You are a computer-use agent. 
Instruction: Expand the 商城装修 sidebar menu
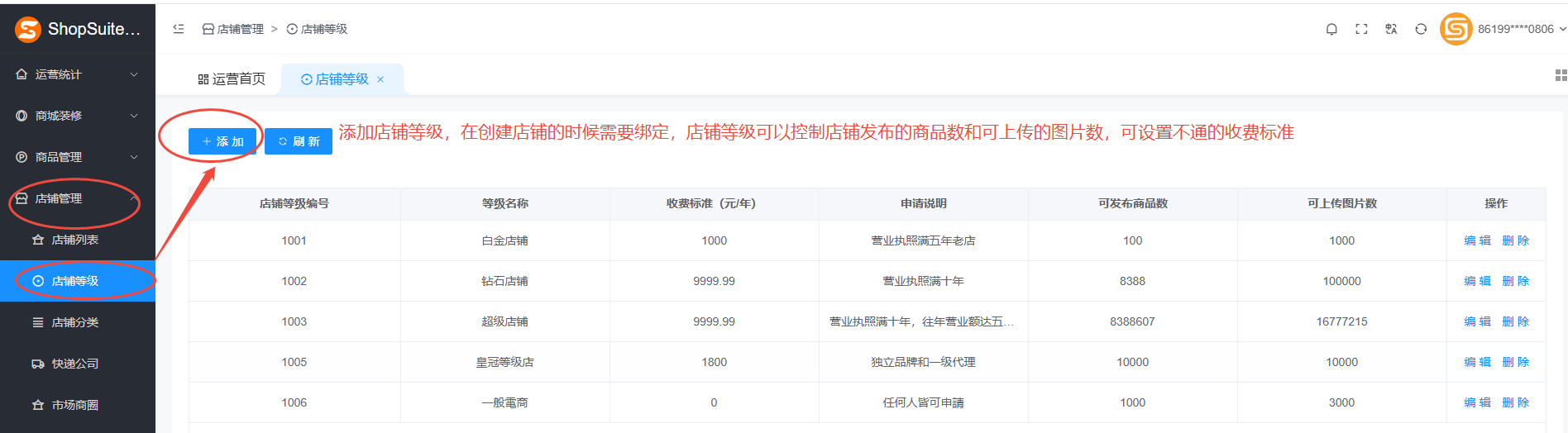(78, 116)
